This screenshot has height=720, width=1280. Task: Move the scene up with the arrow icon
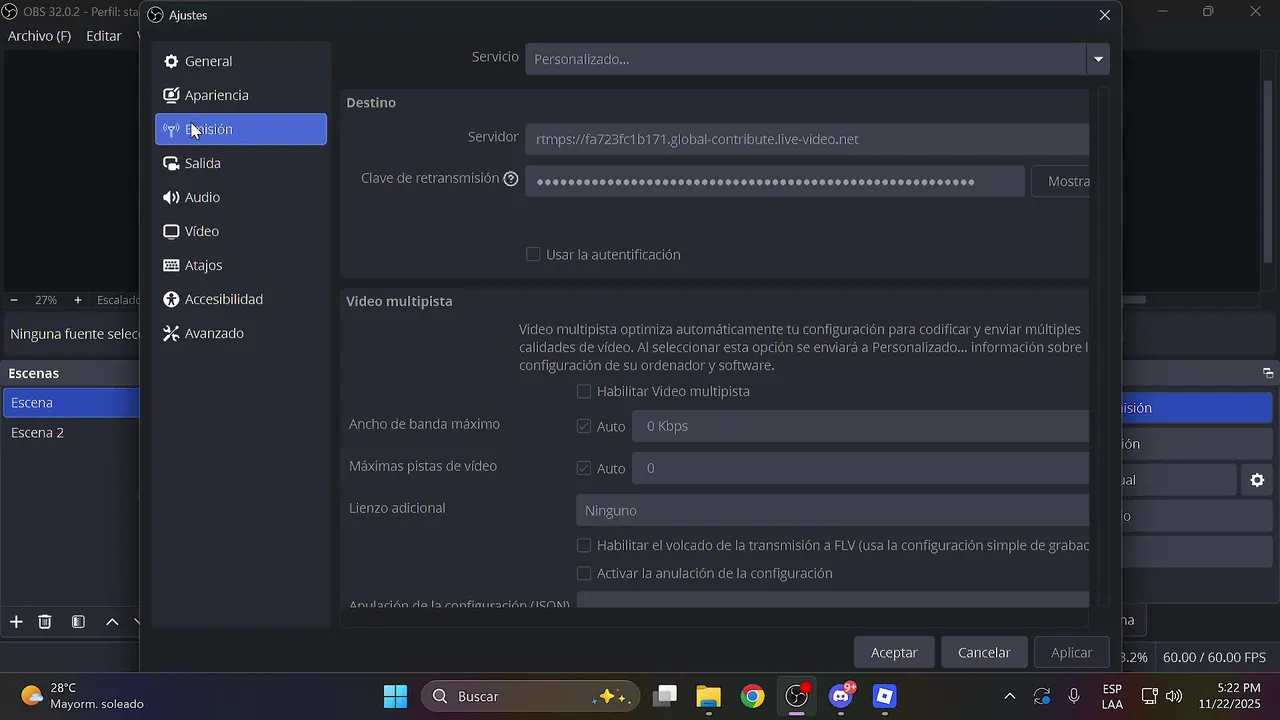112,622
